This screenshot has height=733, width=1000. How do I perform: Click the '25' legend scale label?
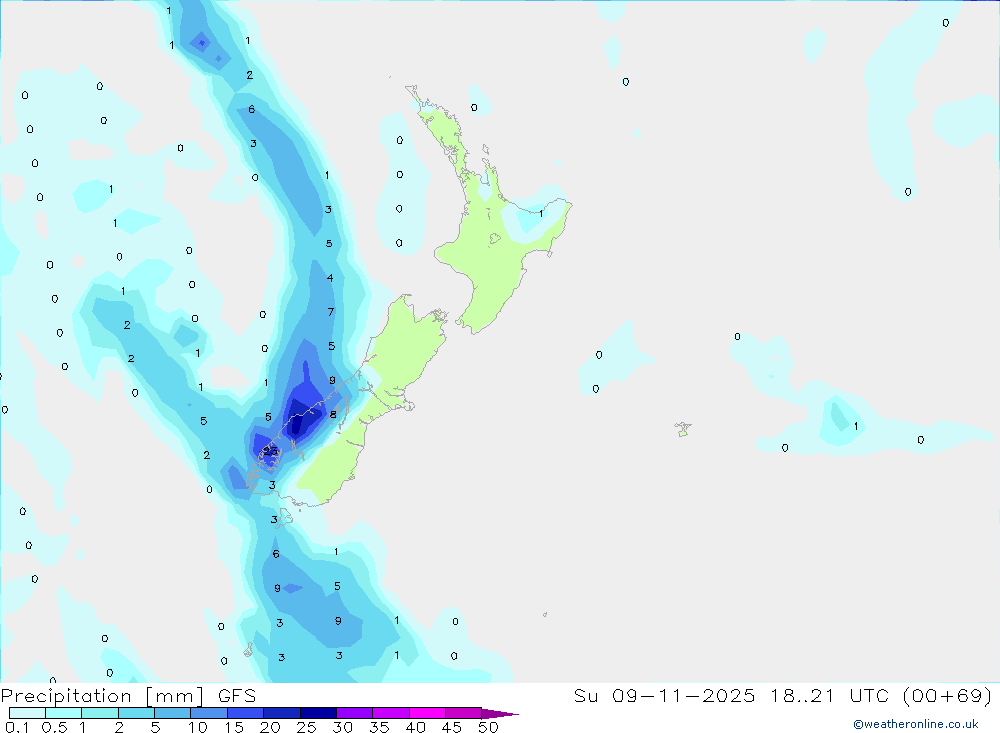pos(307,727)
